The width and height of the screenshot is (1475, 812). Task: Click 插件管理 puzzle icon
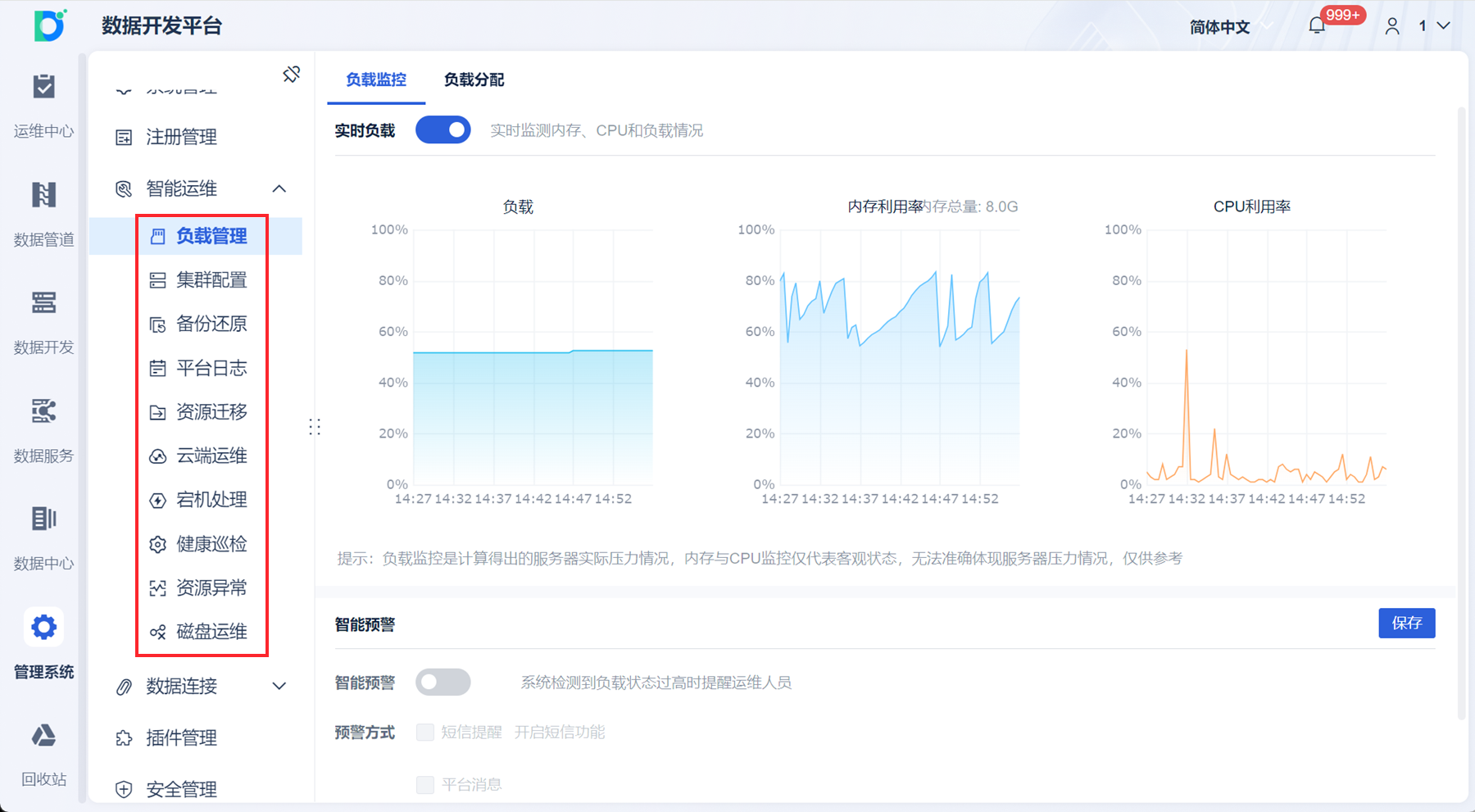point(124,738)
